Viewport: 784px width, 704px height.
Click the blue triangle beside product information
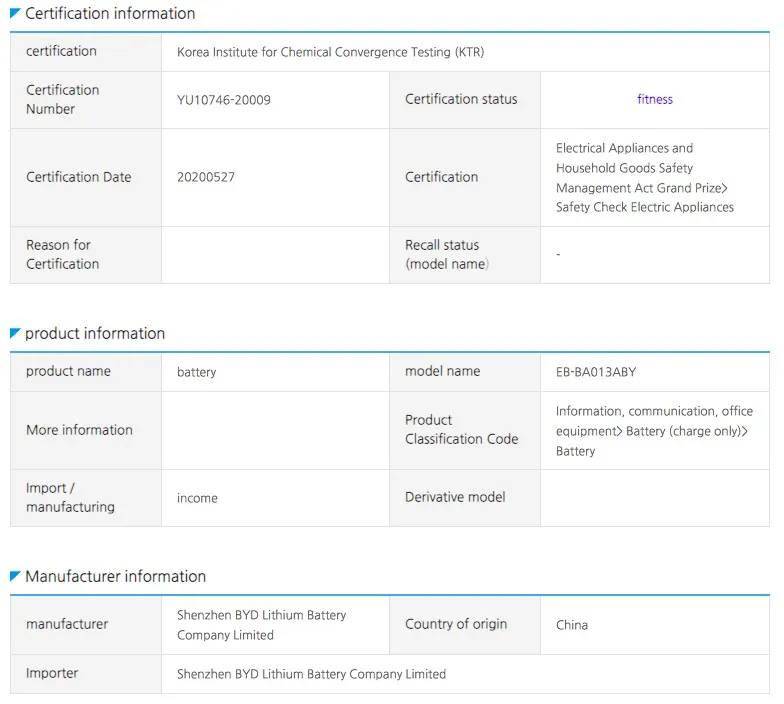[x=15, y=333]
